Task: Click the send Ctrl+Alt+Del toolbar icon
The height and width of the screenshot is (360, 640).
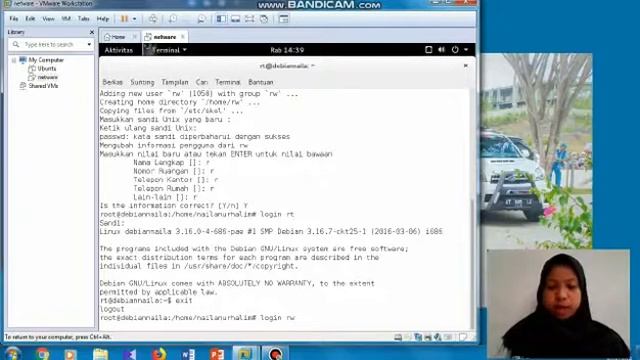Action: coord(153,19)
